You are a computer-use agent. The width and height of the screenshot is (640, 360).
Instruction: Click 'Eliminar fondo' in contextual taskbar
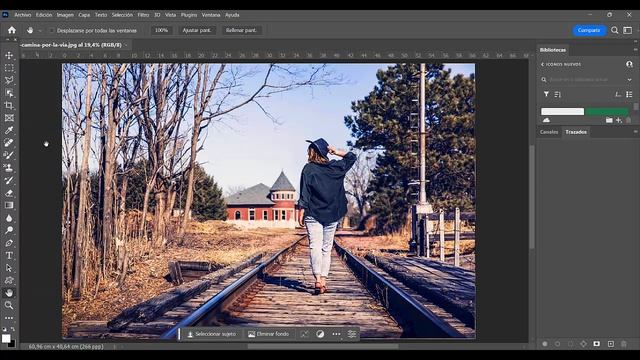tap(269, 334)
